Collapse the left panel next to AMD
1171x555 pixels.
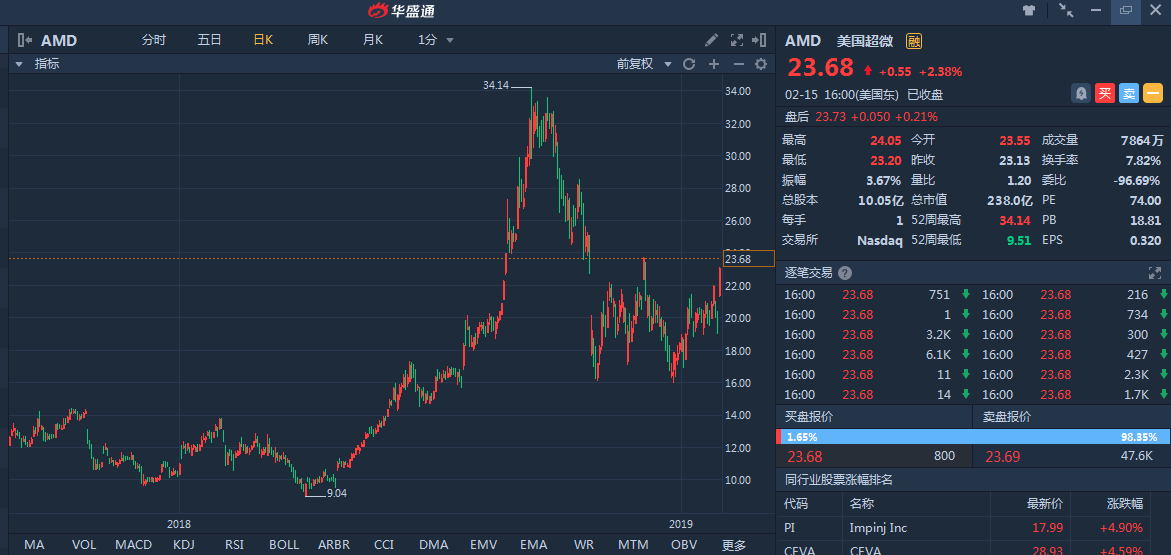pyautogui.click(x=24, y=40)
